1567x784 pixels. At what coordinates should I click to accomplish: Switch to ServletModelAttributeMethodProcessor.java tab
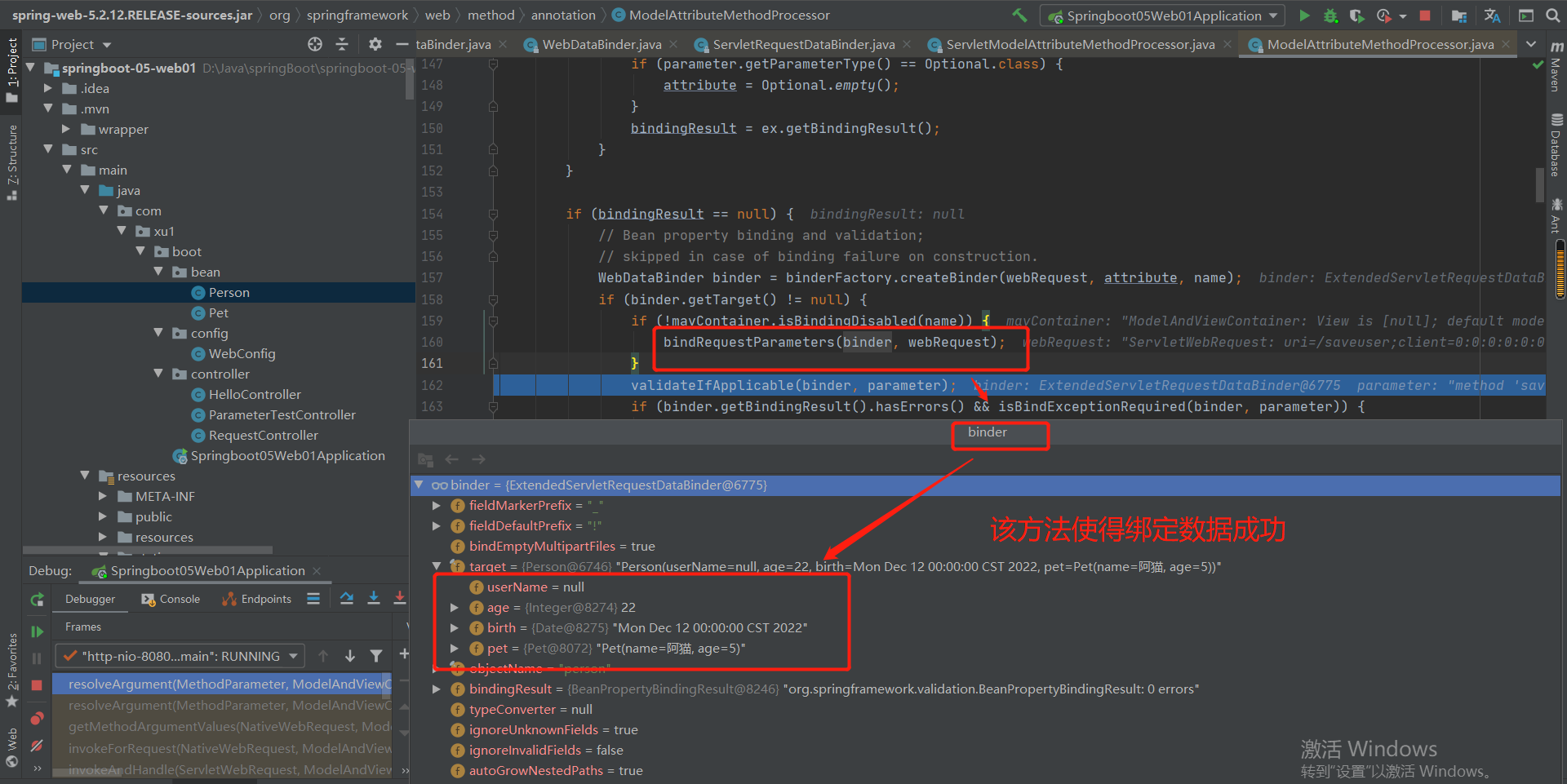pyautogui.click(x=1080, y=44)
